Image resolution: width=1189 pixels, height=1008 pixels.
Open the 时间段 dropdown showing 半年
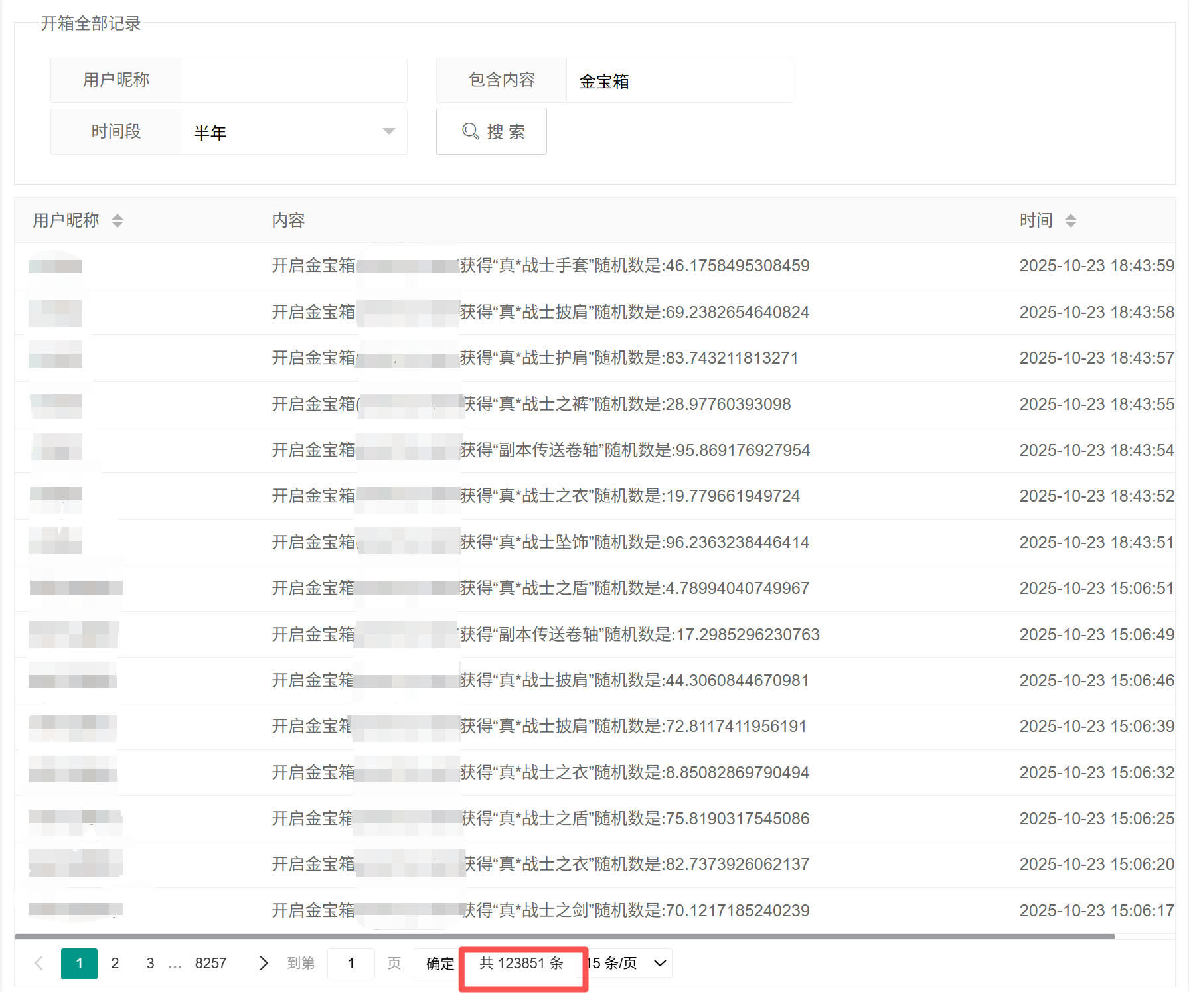[293, 132]
